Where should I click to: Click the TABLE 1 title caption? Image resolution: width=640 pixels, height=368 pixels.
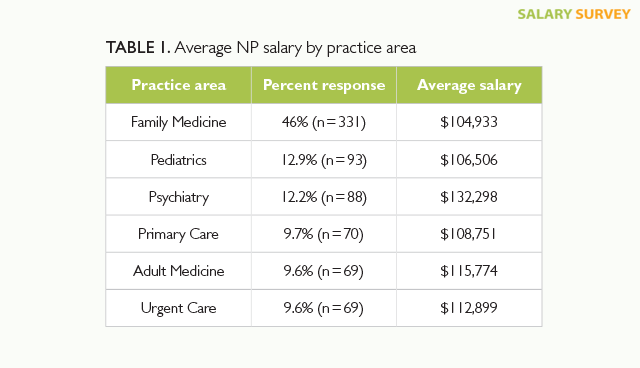tap(261, 48)
